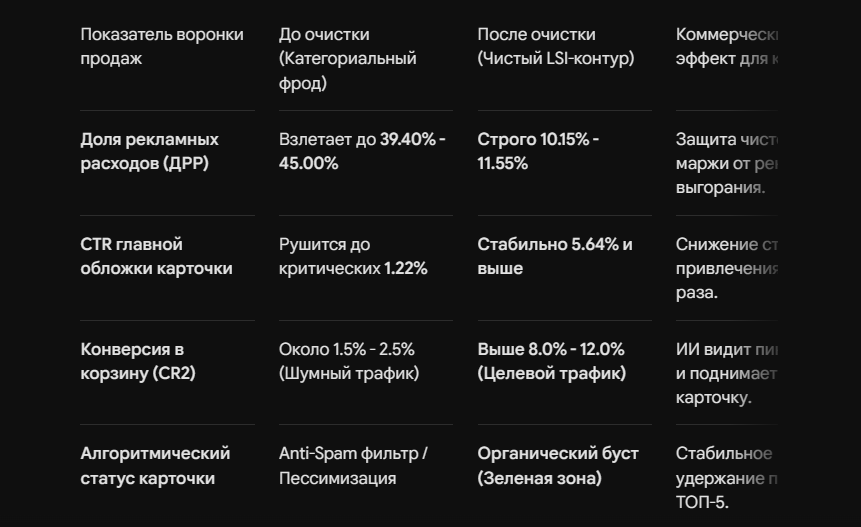
Task: Click the 'Снижение … привлечения' effect cell
Action: coord(726,268)
